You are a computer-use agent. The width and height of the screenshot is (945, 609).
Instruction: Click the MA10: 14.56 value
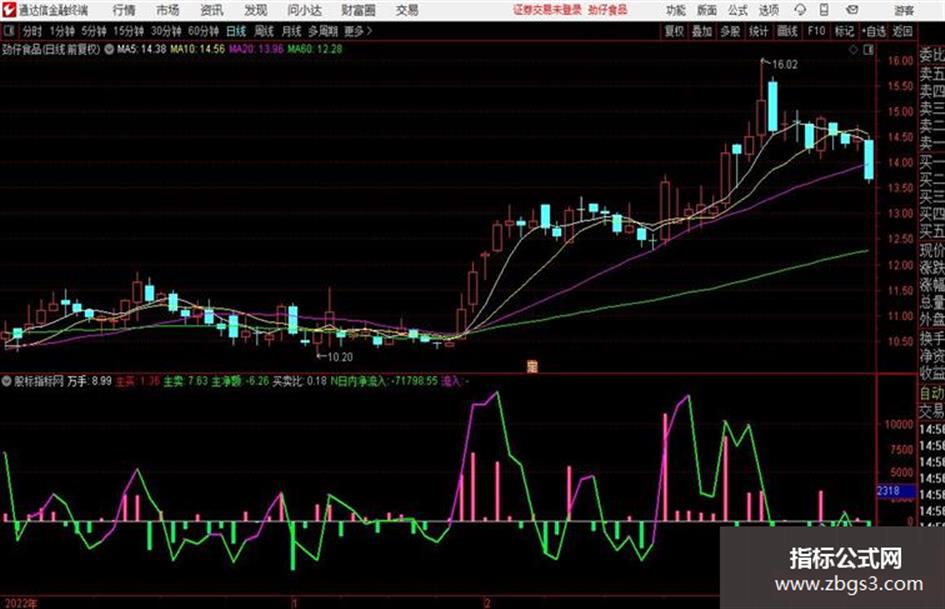[197, 49]
